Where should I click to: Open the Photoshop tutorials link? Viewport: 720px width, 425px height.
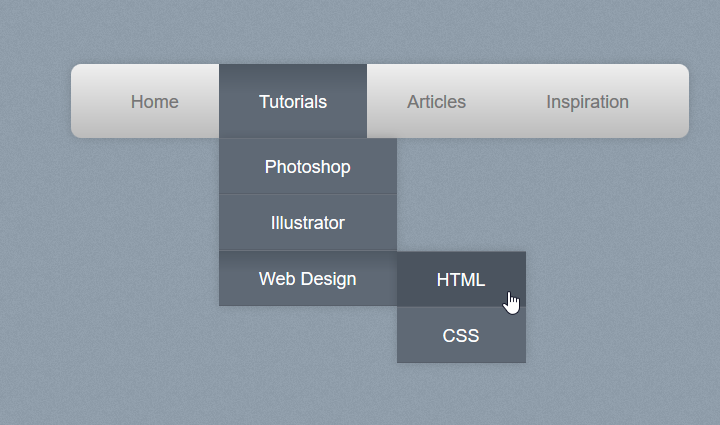(x=307, y=167)
